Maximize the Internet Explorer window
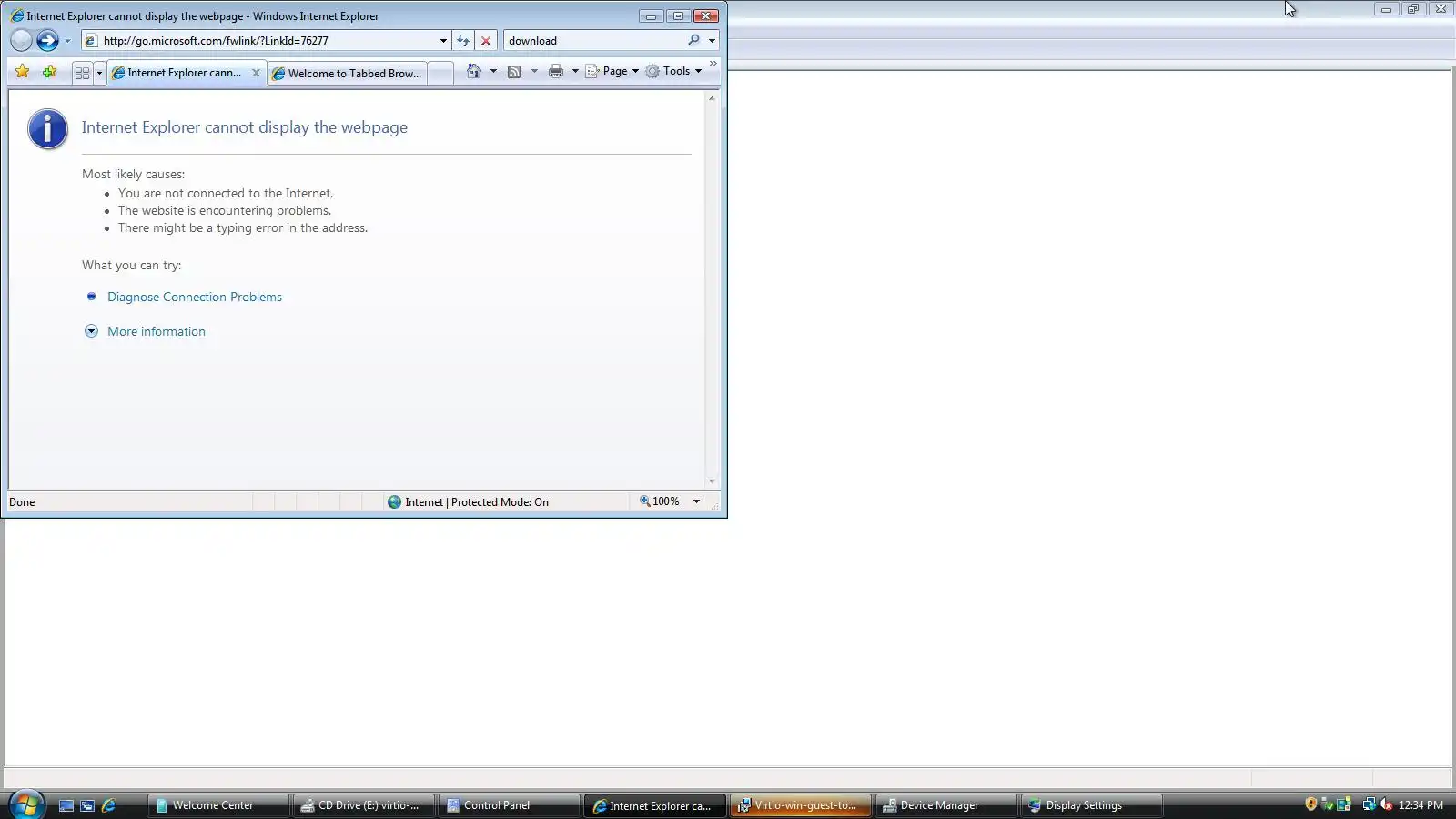 [678, 15]
